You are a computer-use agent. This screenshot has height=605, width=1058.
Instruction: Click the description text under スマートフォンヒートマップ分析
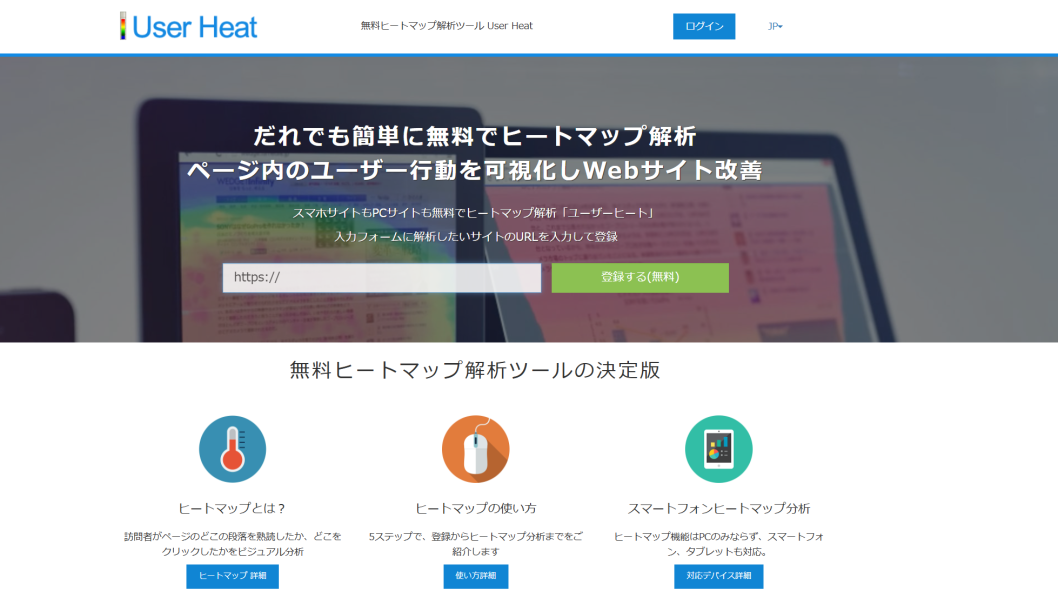[x=718, y=543]
